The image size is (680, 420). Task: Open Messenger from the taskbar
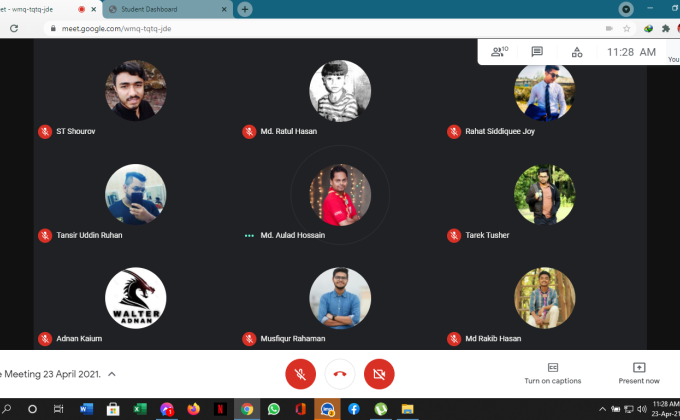167,409
